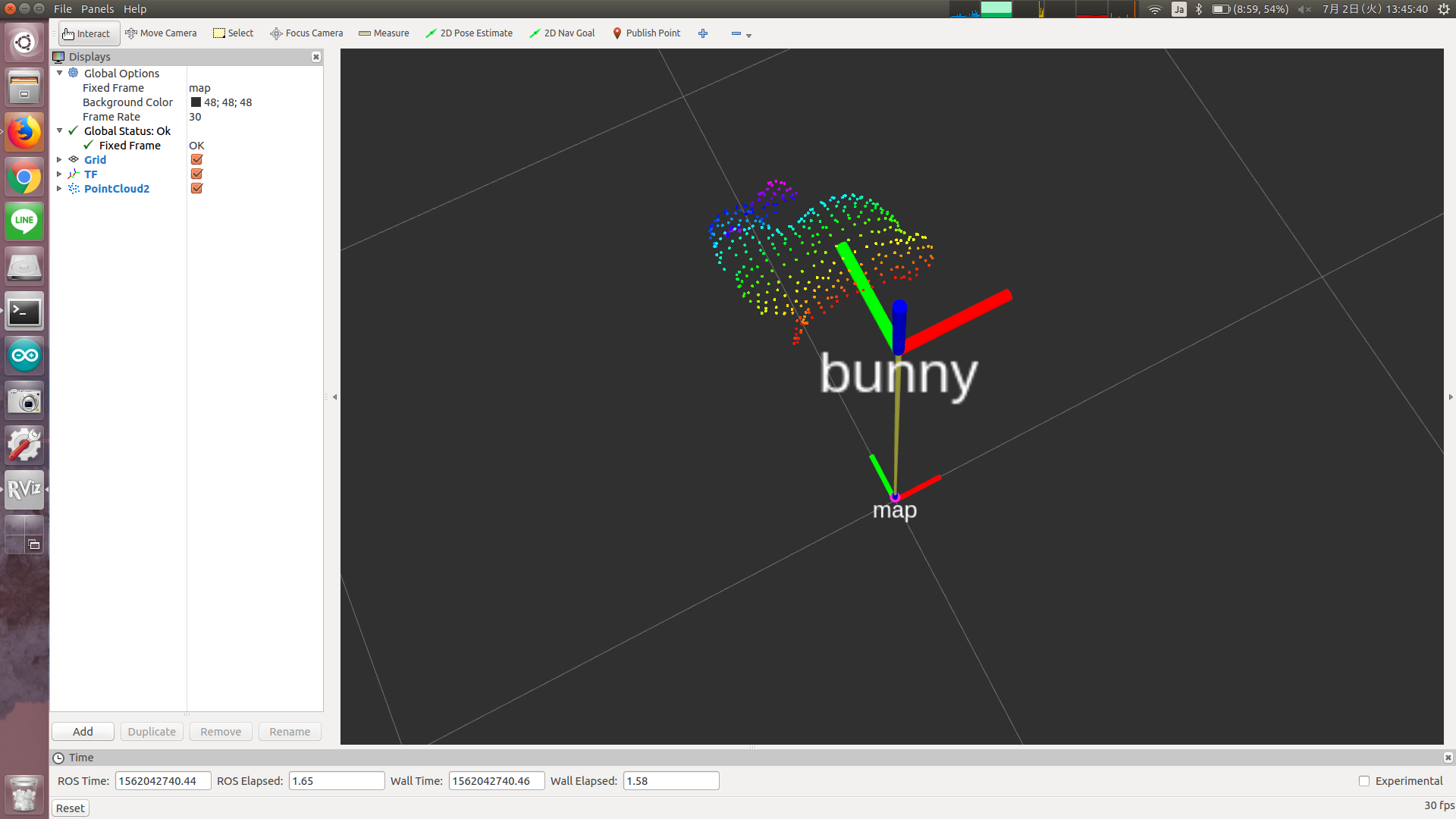
Task: Select the Frame Rate value 30
Action: click(x=195, y=117)
